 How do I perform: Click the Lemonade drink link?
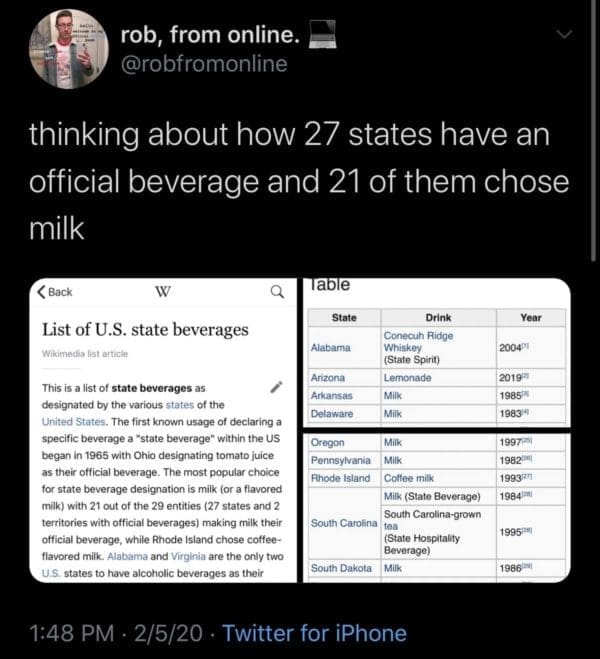pos(407,378)
